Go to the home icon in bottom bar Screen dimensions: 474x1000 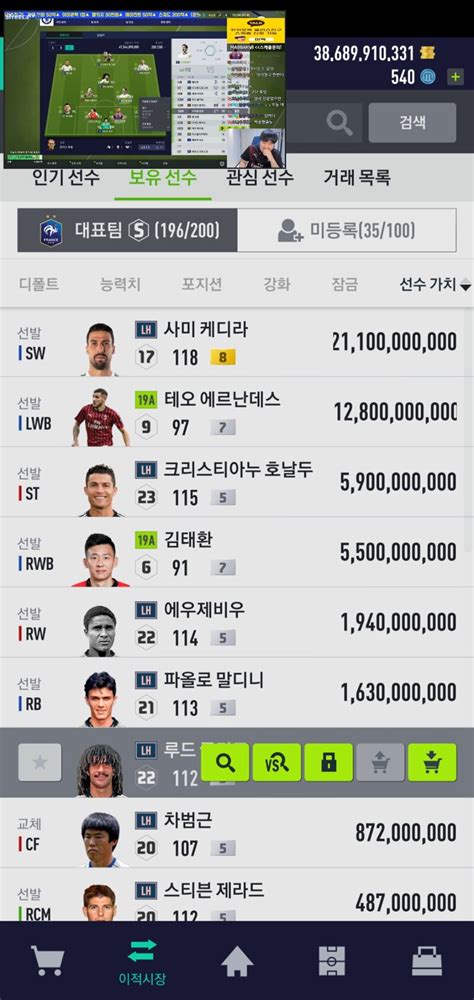click(x=237, y=960)
